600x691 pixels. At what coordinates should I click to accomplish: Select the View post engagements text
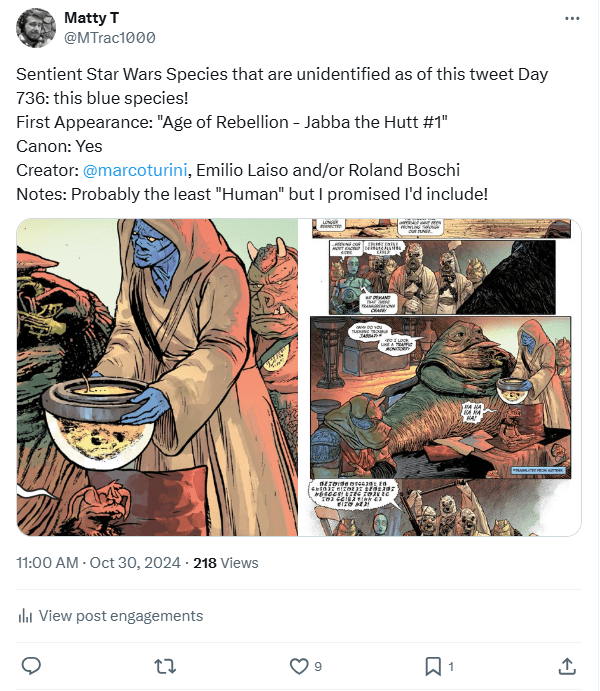tap(119, 616)
